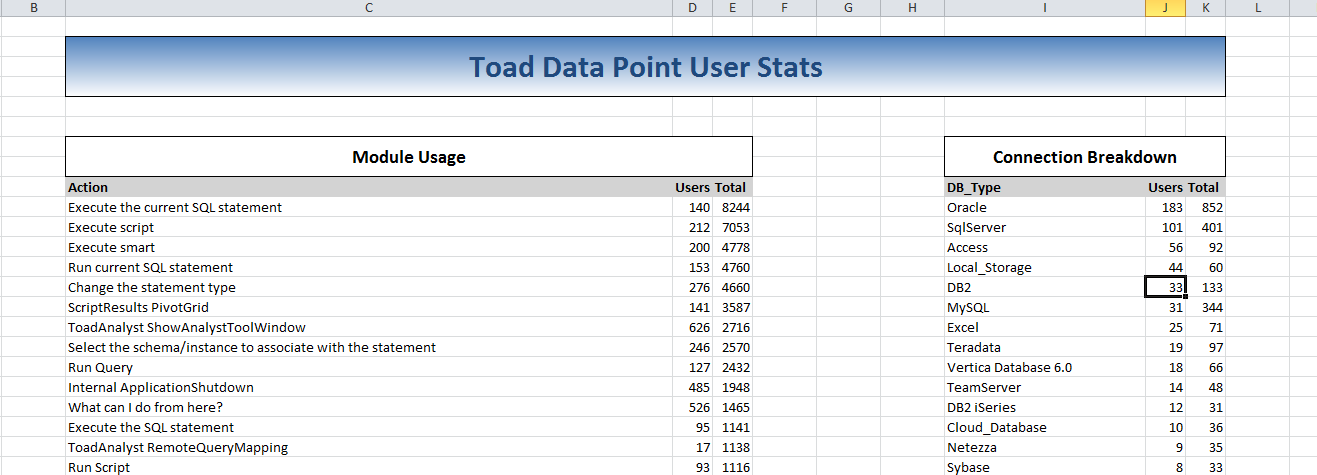The width and height of the screenshot is (1317, 475).
Task: Select the Action column heading cell
Action: click(368, 187)
